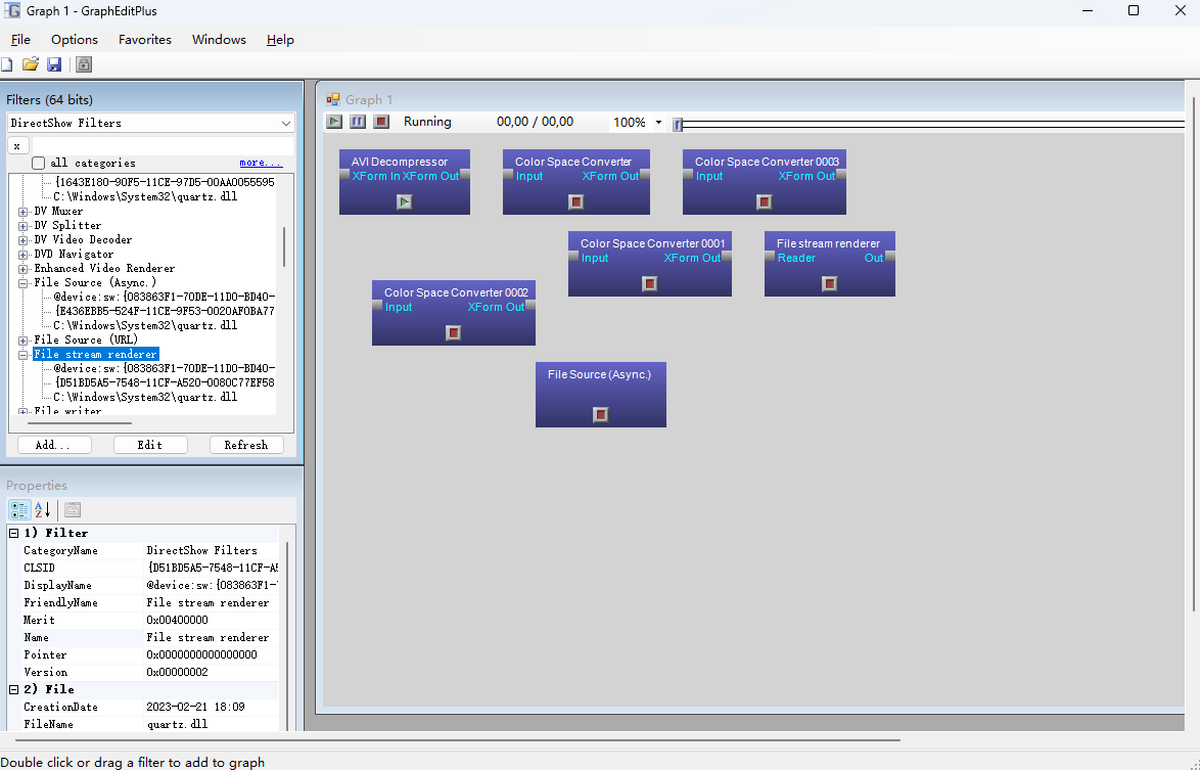The width and height of the screenshot is (1200, 770).
Task: Click Out pin on File stream renderer
Action: (x=890, y=257)
